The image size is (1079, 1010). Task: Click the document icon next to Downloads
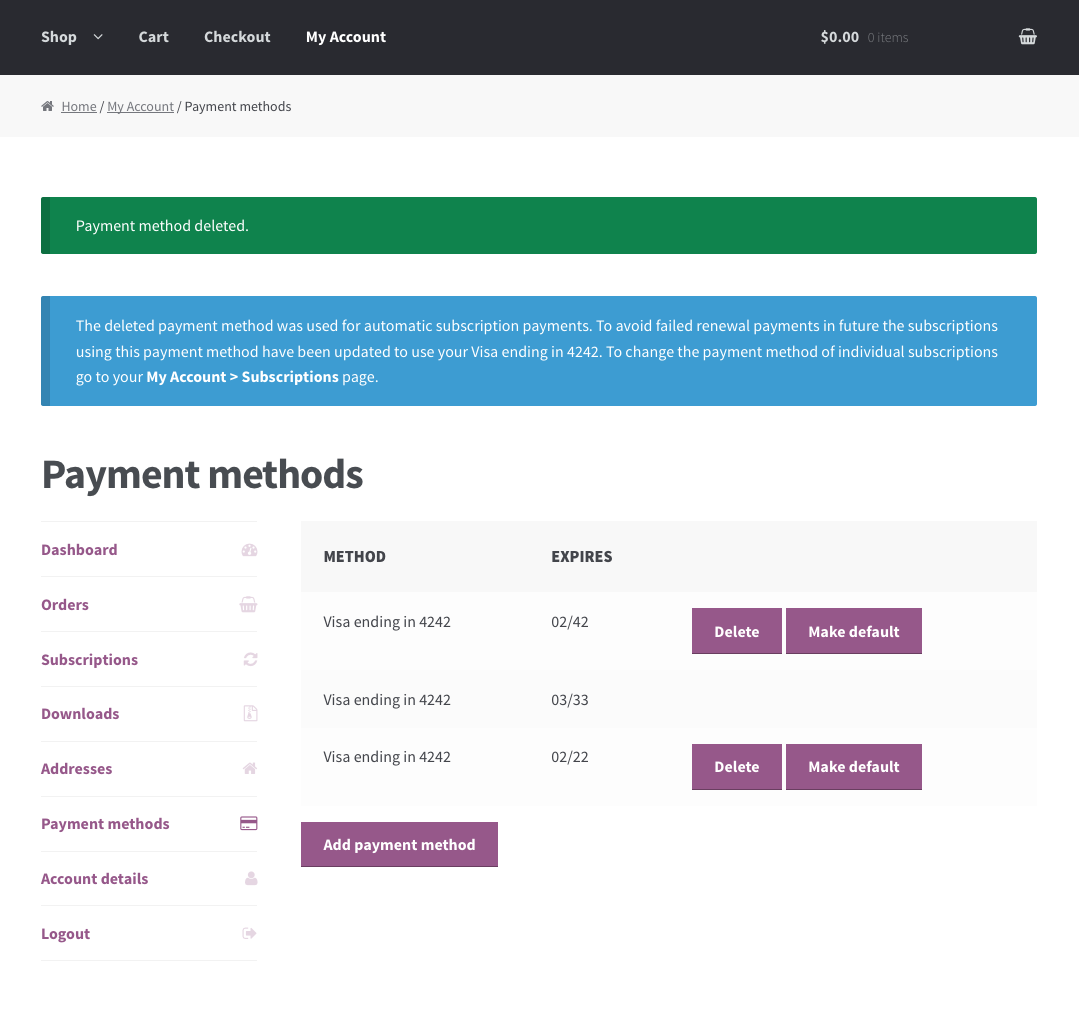248,713
